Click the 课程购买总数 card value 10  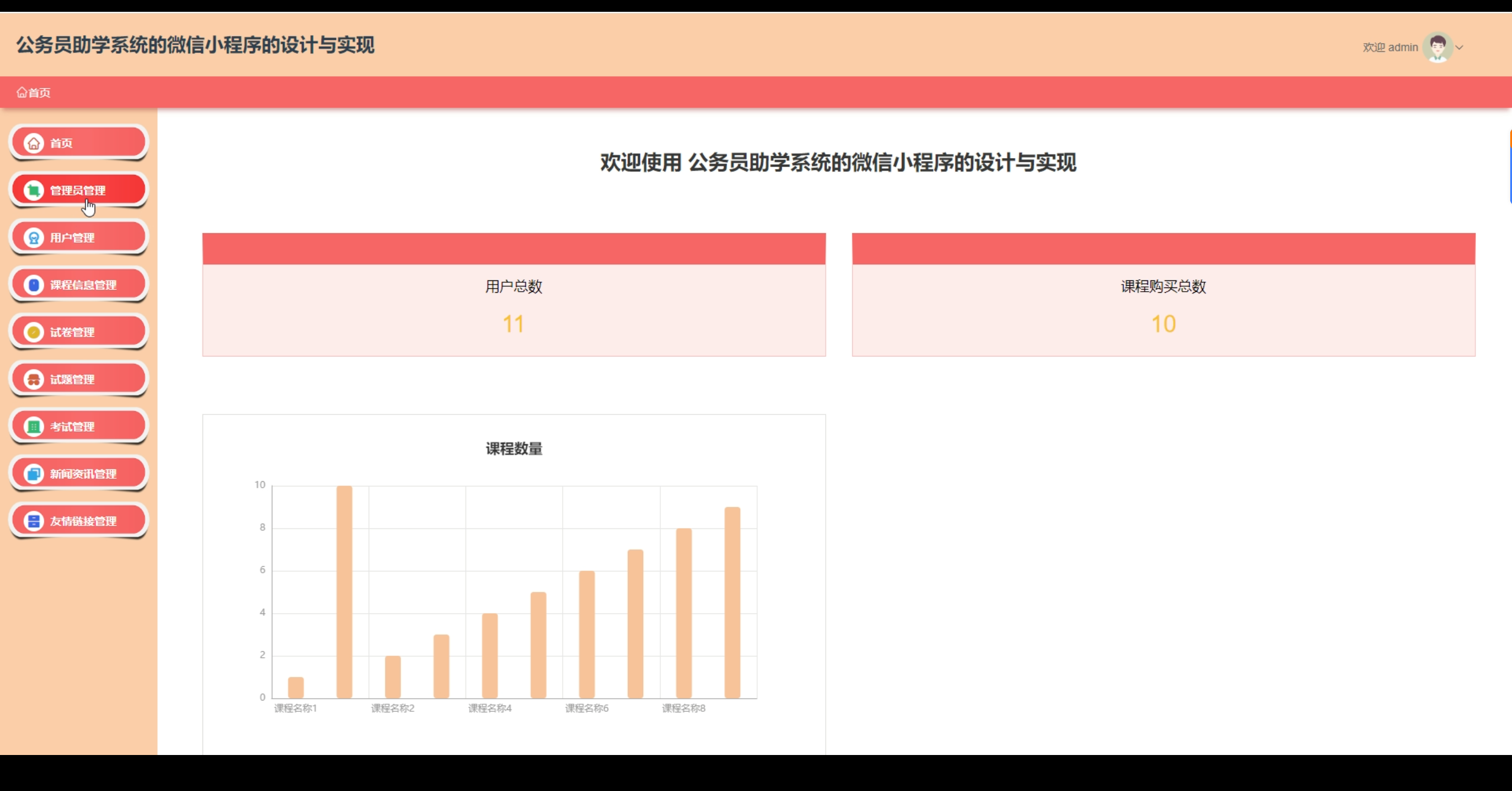tap(1163, 324)
